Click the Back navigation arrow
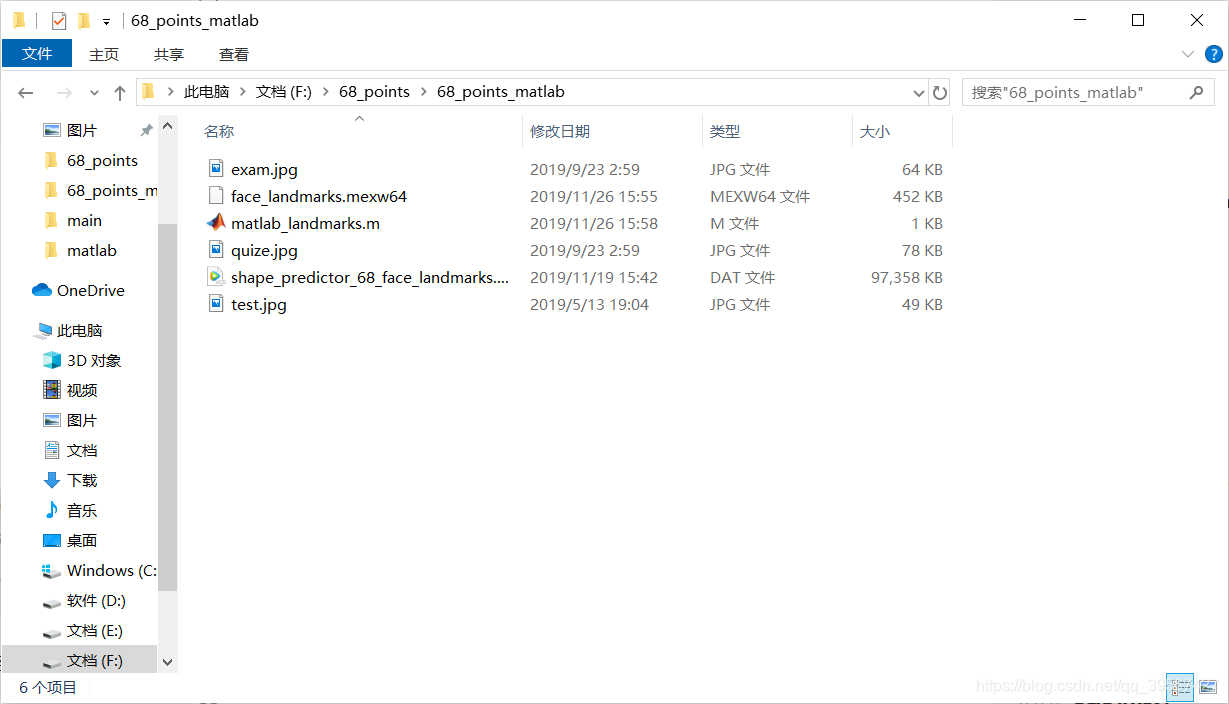Image resolution: width=1229 pixels, height=704 pixels. (26, 92)
